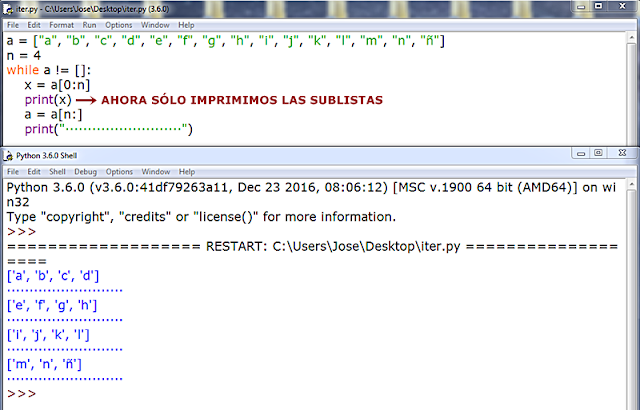Open Window menu in iter.py editor window
This screenshot has width=640, height=410.
click(x=155, y=25)
